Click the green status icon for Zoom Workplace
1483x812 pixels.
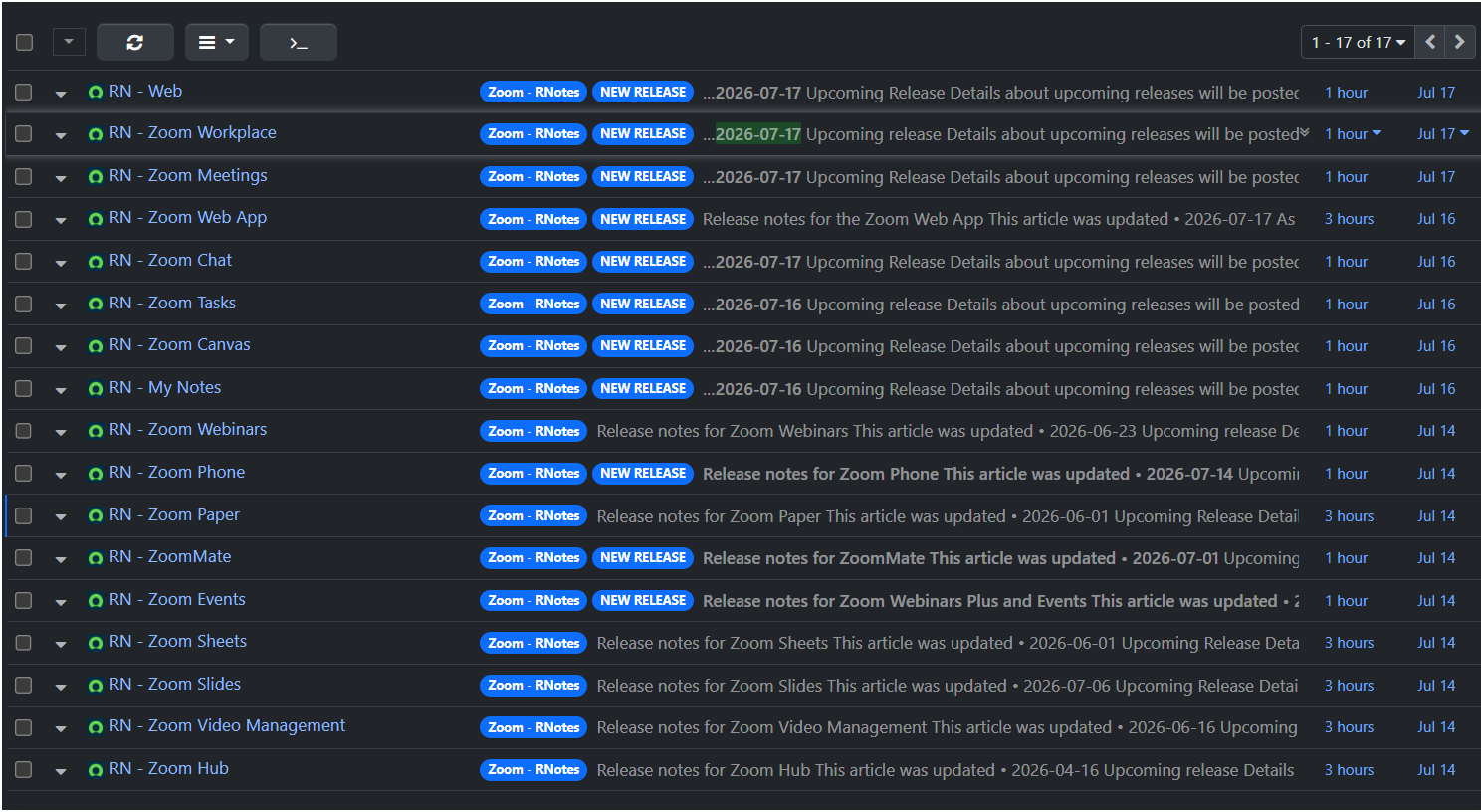pyautogui.click(x=96, y=134)
